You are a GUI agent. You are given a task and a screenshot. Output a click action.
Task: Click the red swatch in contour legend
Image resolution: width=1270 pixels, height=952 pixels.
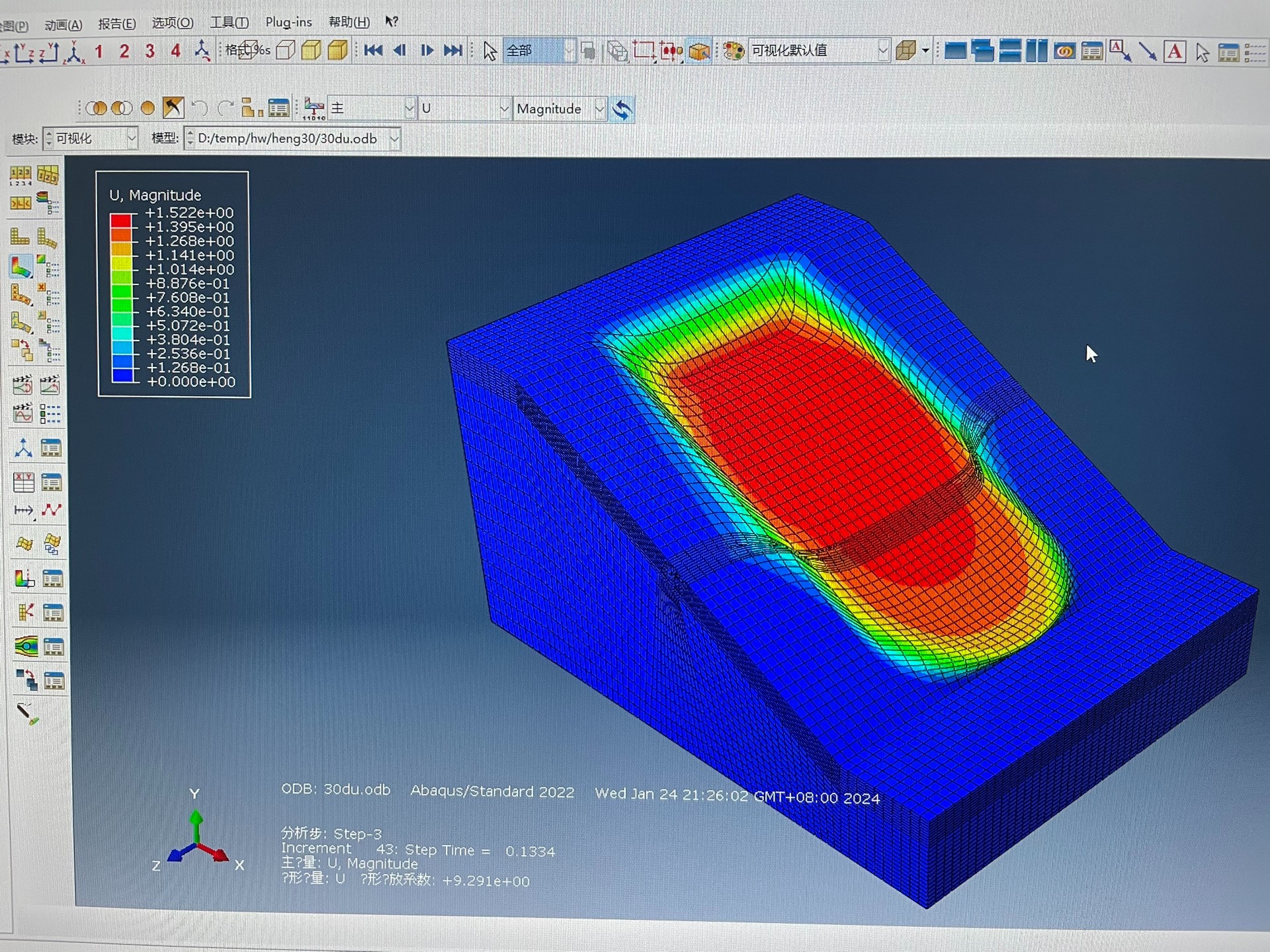coord(120,220)
